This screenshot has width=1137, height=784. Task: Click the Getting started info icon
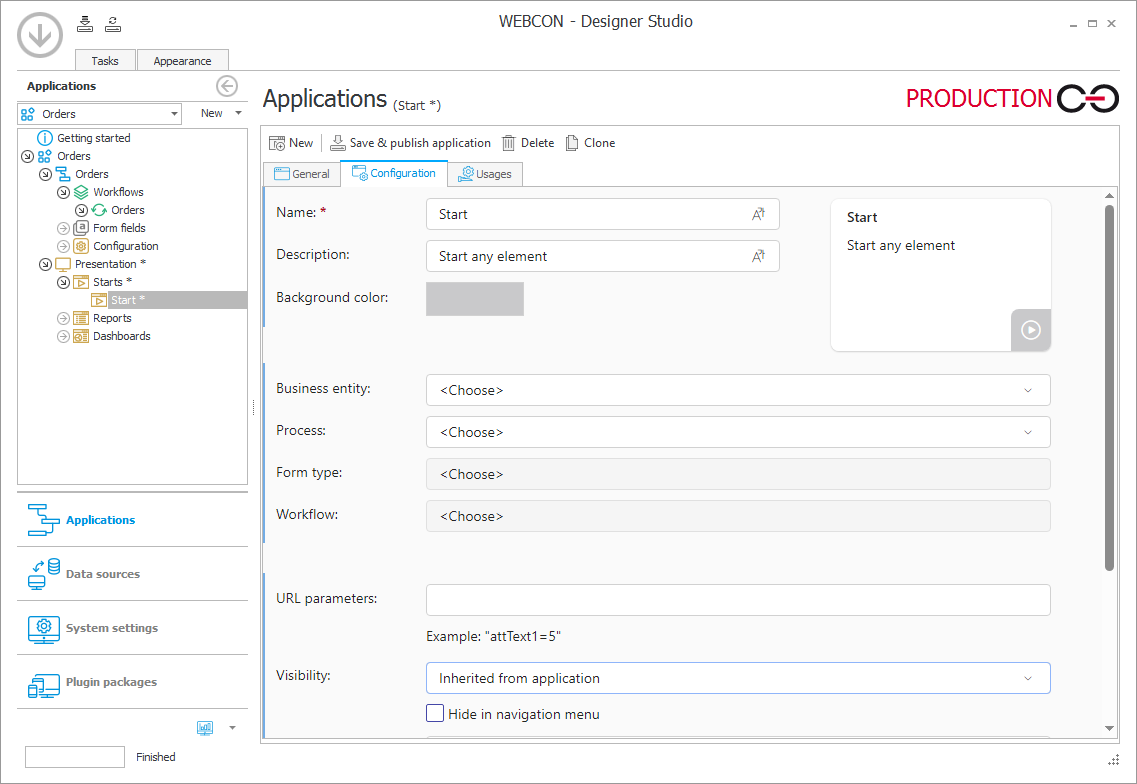pos(45,138)
